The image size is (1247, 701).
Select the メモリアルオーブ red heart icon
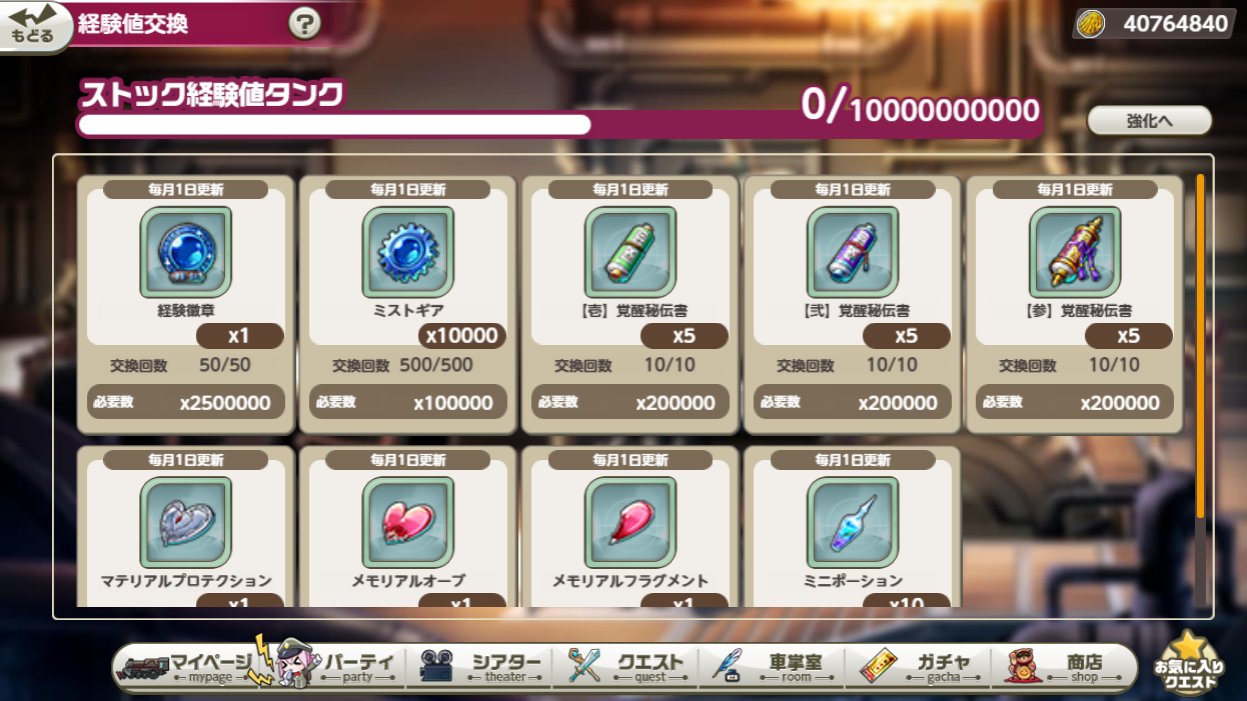click(x=408, y=522)
